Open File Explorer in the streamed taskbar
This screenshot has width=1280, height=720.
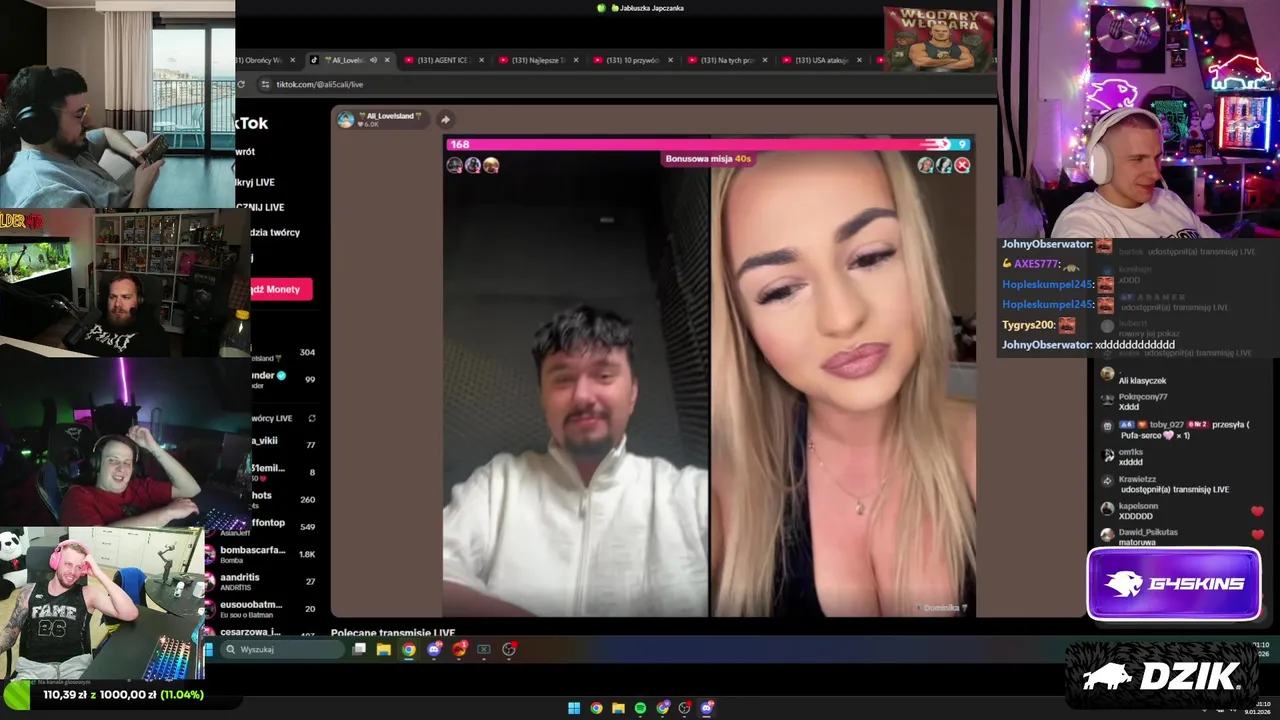(384, 649)
